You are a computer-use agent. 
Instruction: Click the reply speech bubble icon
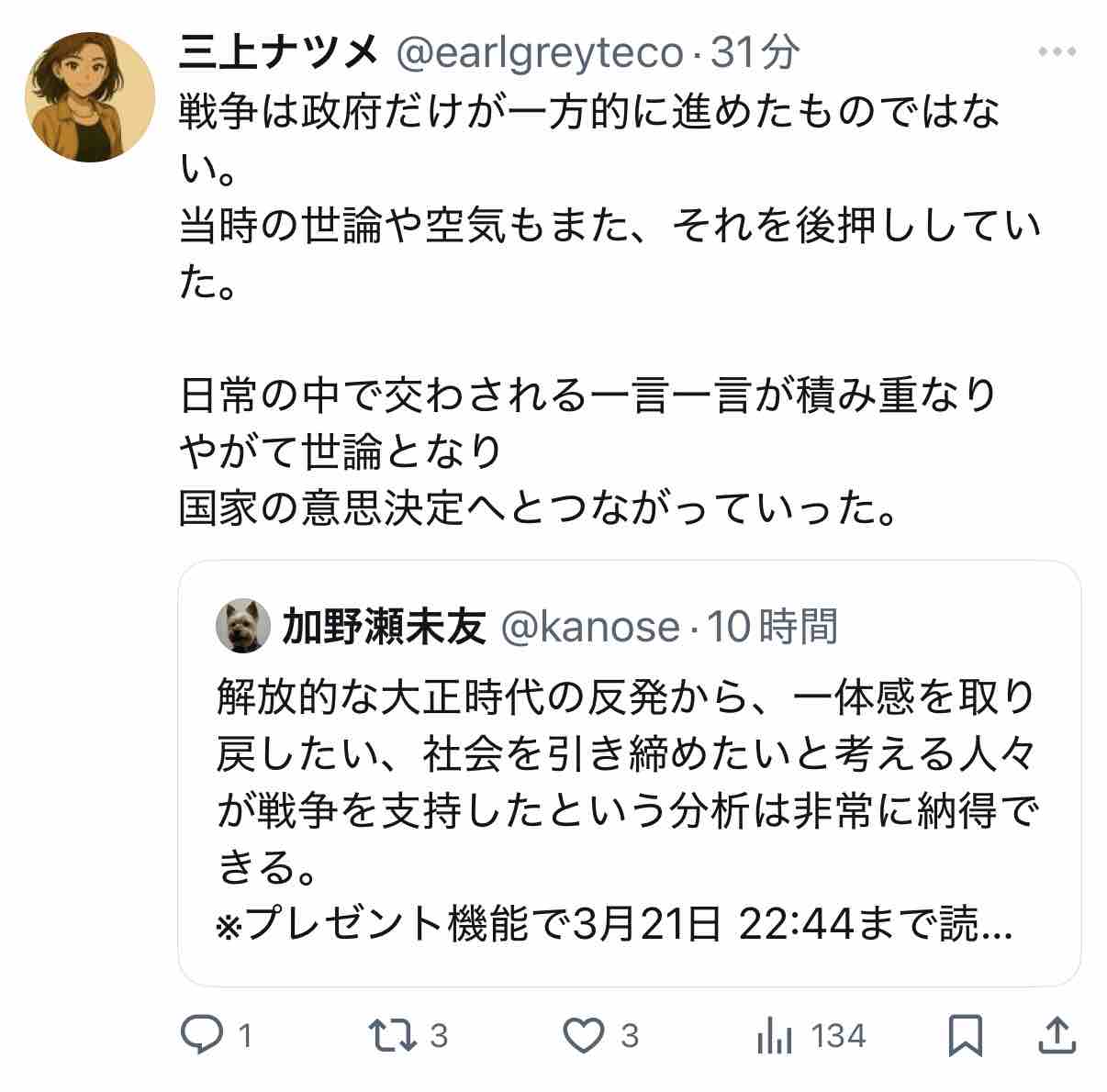(x=200, y=1036)
